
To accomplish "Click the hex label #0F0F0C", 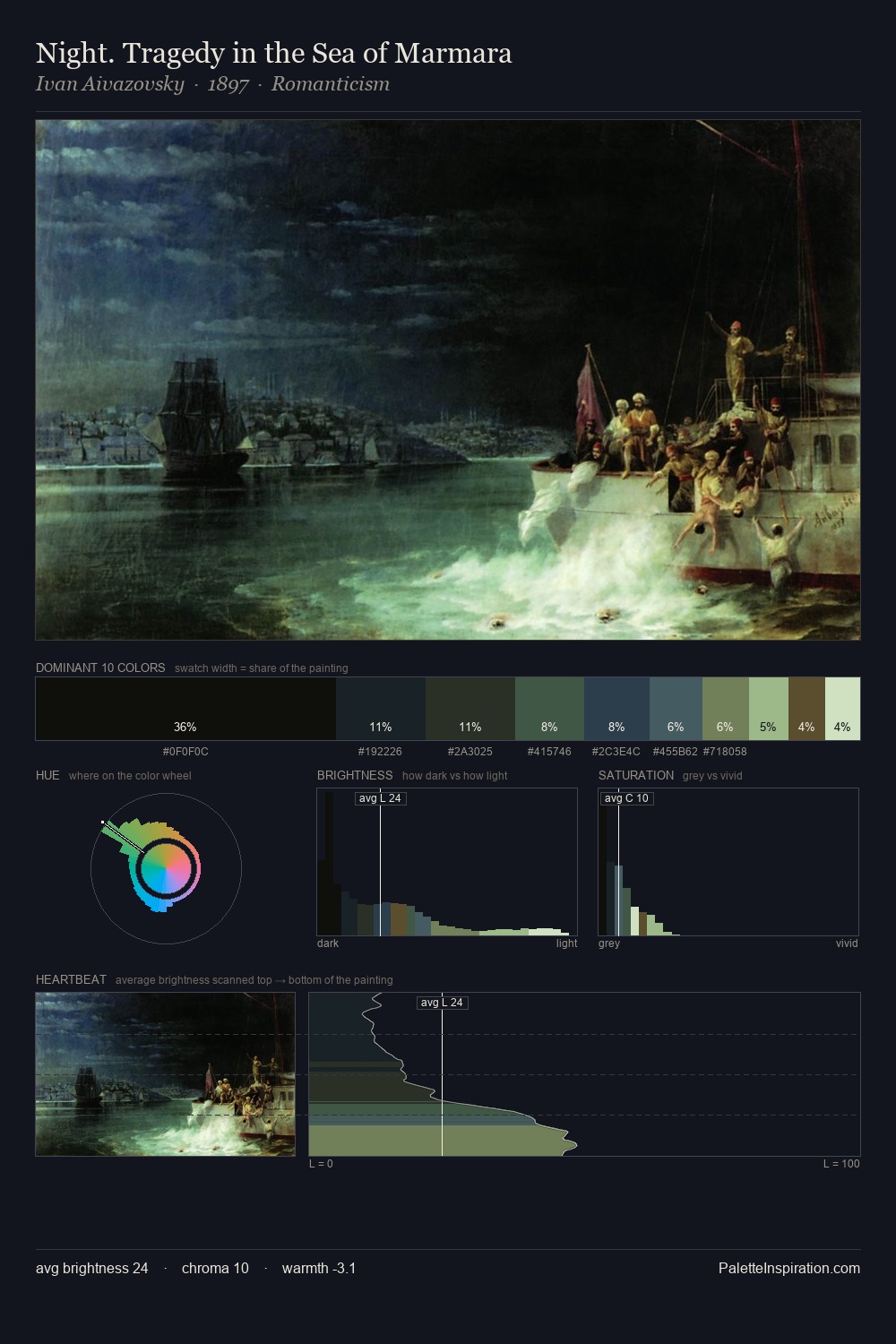I will (185, 752).
